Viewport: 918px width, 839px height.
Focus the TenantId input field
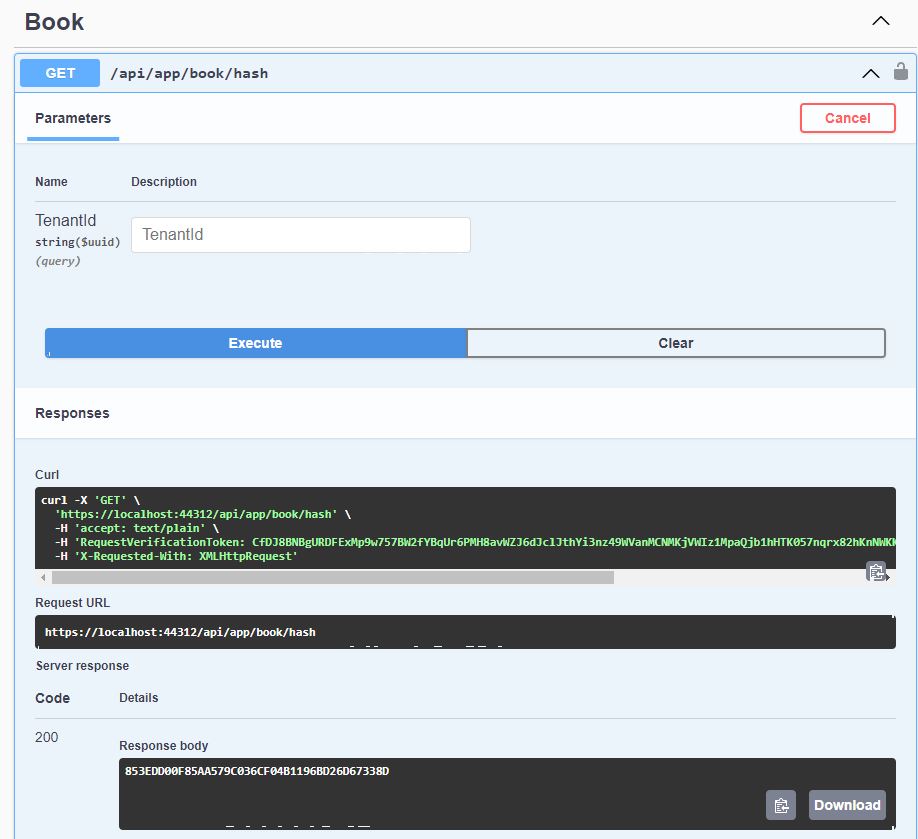[300, 235]
